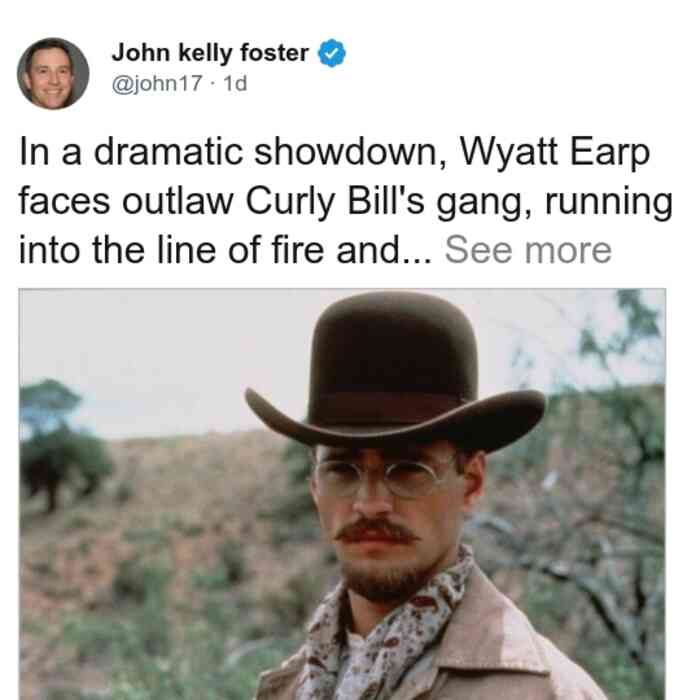This screenshot has width=700, height=700.
Task: Click the word "running" in the post
Action: coord(609,202)
